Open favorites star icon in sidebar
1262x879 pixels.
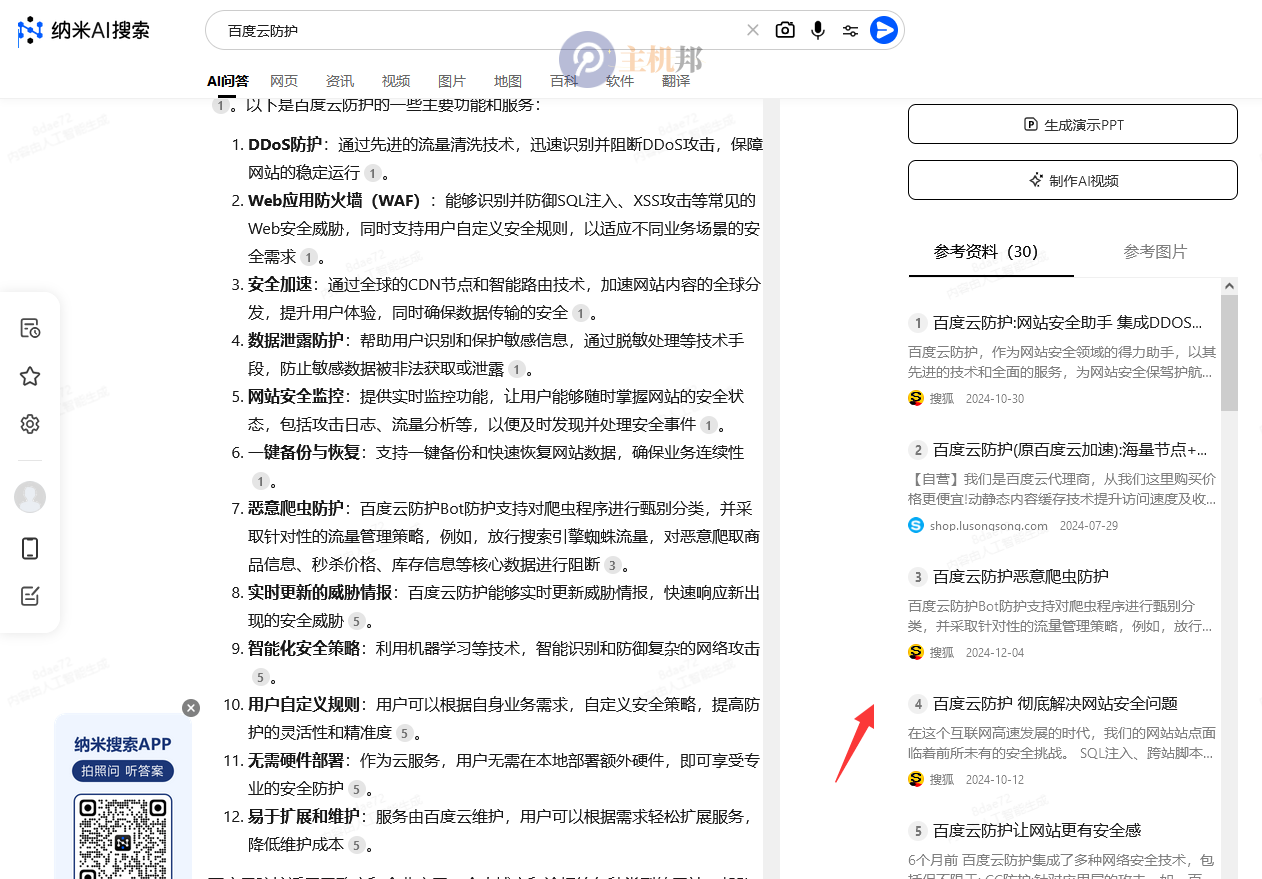[30, 376]
